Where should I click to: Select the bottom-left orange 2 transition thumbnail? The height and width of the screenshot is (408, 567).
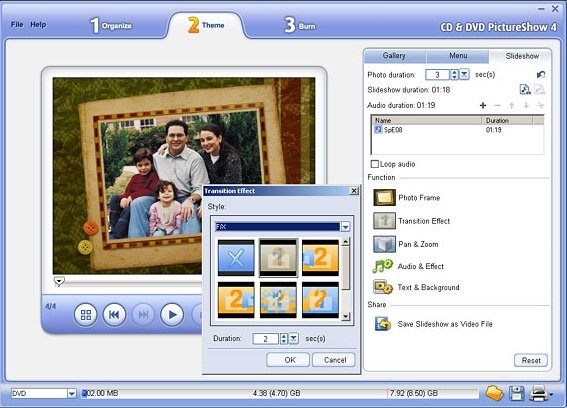pyautogui.click(x=236, y=300)
